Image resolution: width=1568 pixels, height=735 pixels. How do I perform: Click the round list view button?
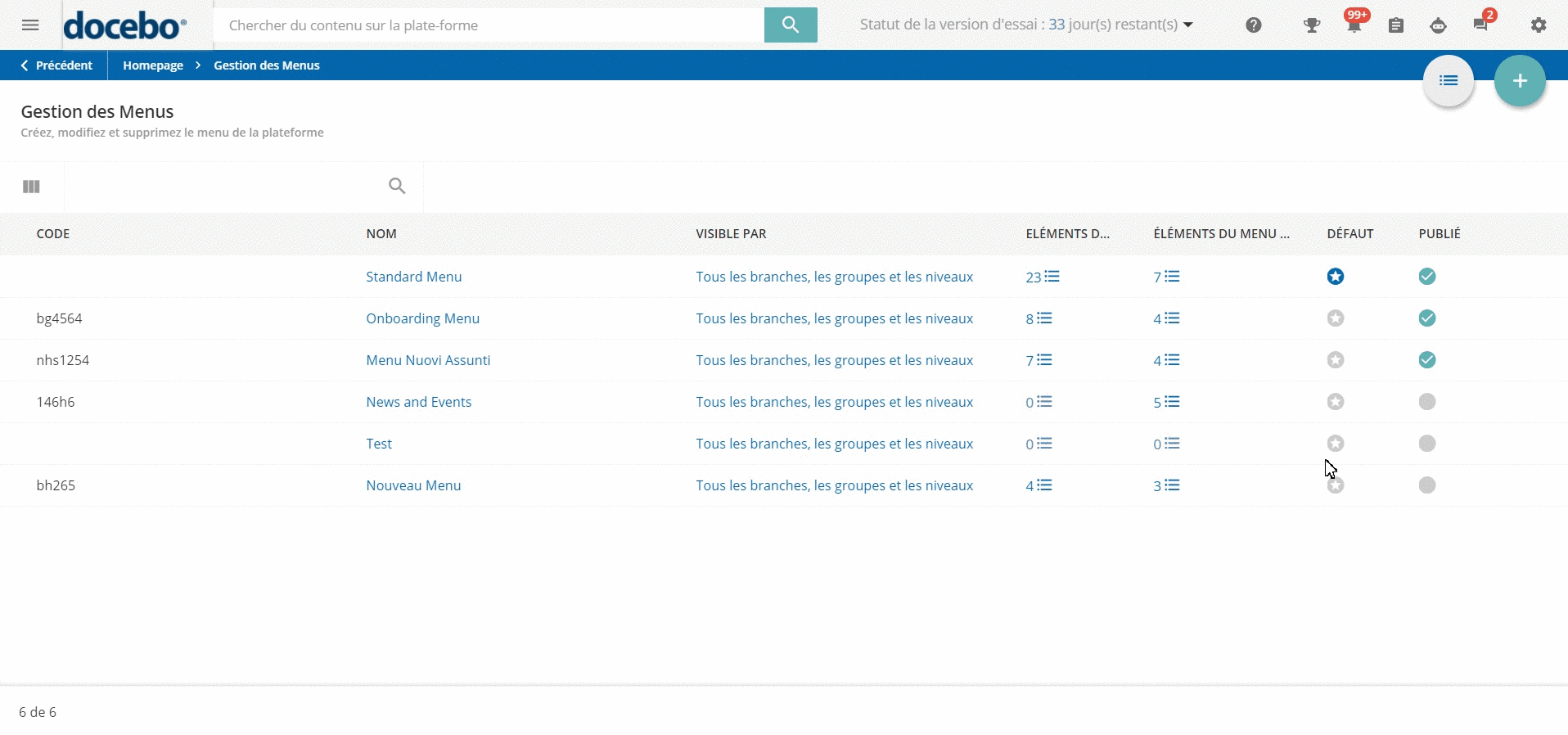1449,80
